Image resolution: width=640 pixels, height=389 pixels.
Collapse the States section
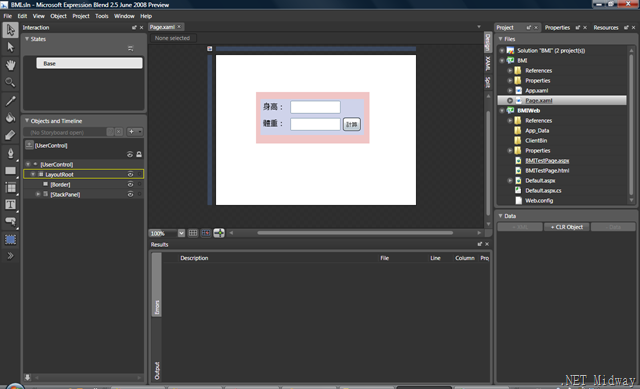(27, 39)
